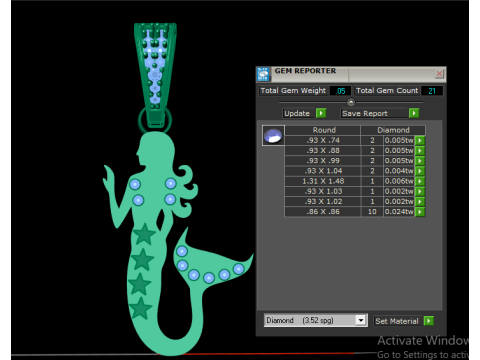Click green arrow for .93 X 1.04 row
Viewport: 480px width, 360px height.
point(420,171)
